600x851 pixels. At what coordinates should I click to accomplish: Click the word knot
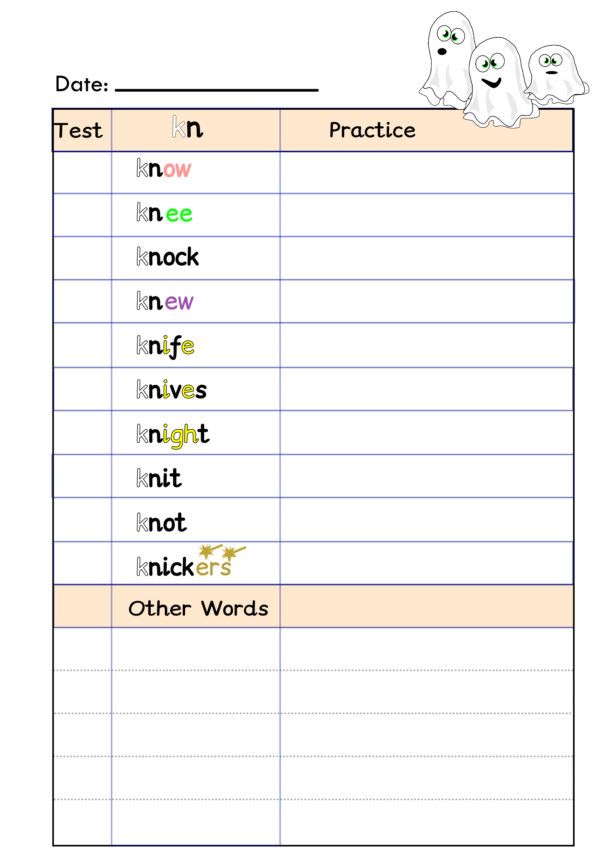click(161, 522)
